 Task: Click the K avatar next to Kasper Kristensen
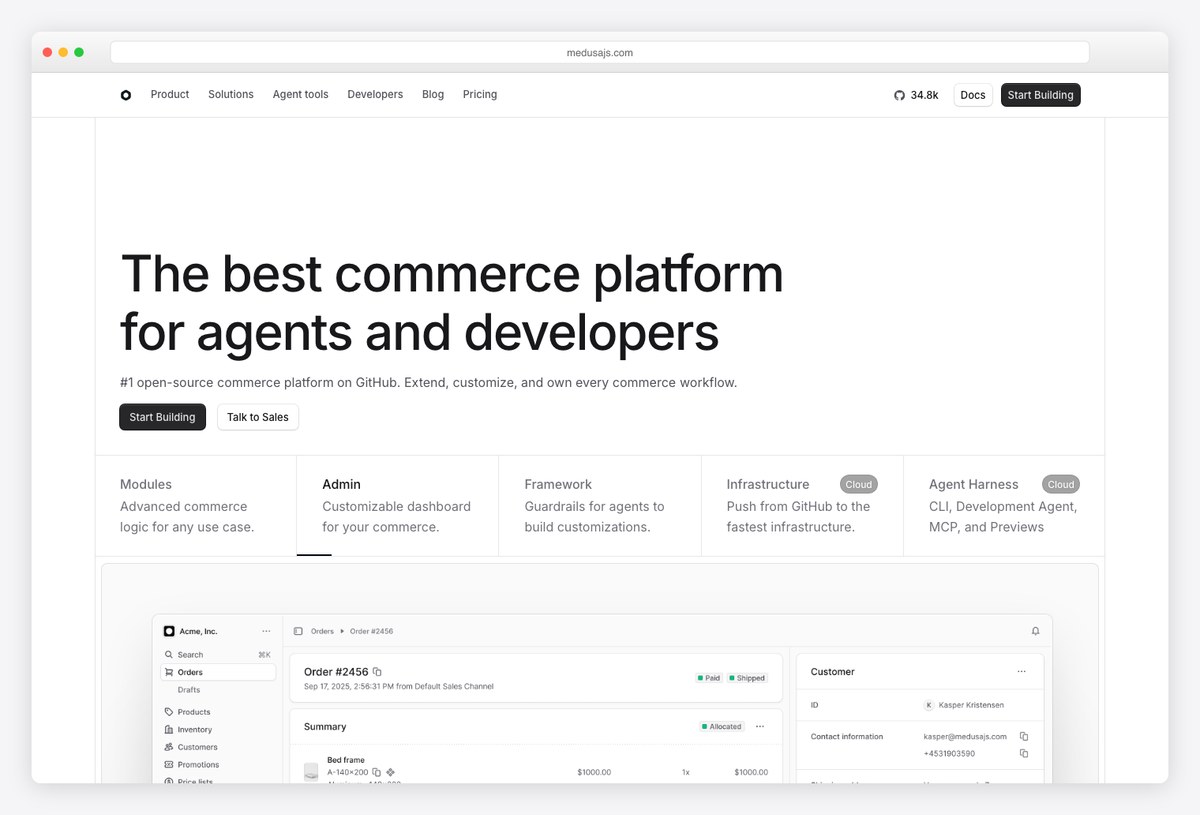(929, 705)
